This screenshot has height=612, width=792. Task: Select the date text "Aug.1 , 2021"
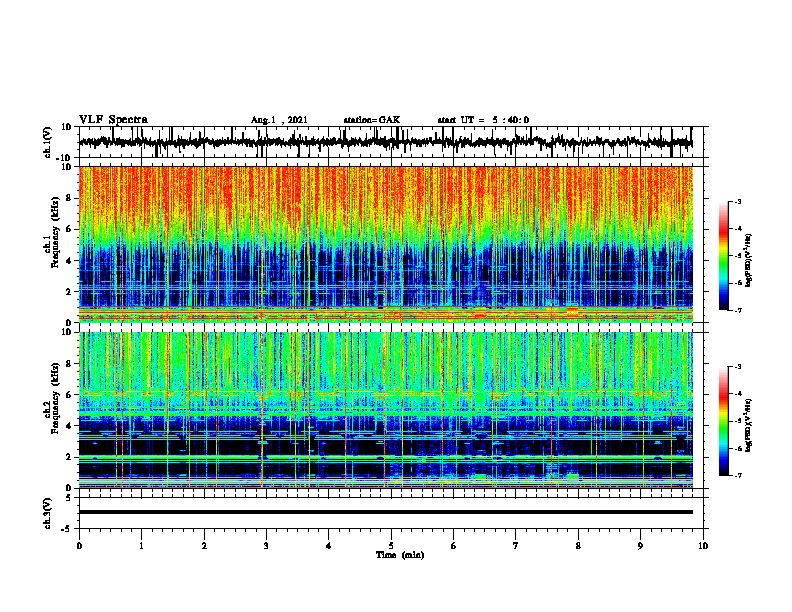coord(279,120)
